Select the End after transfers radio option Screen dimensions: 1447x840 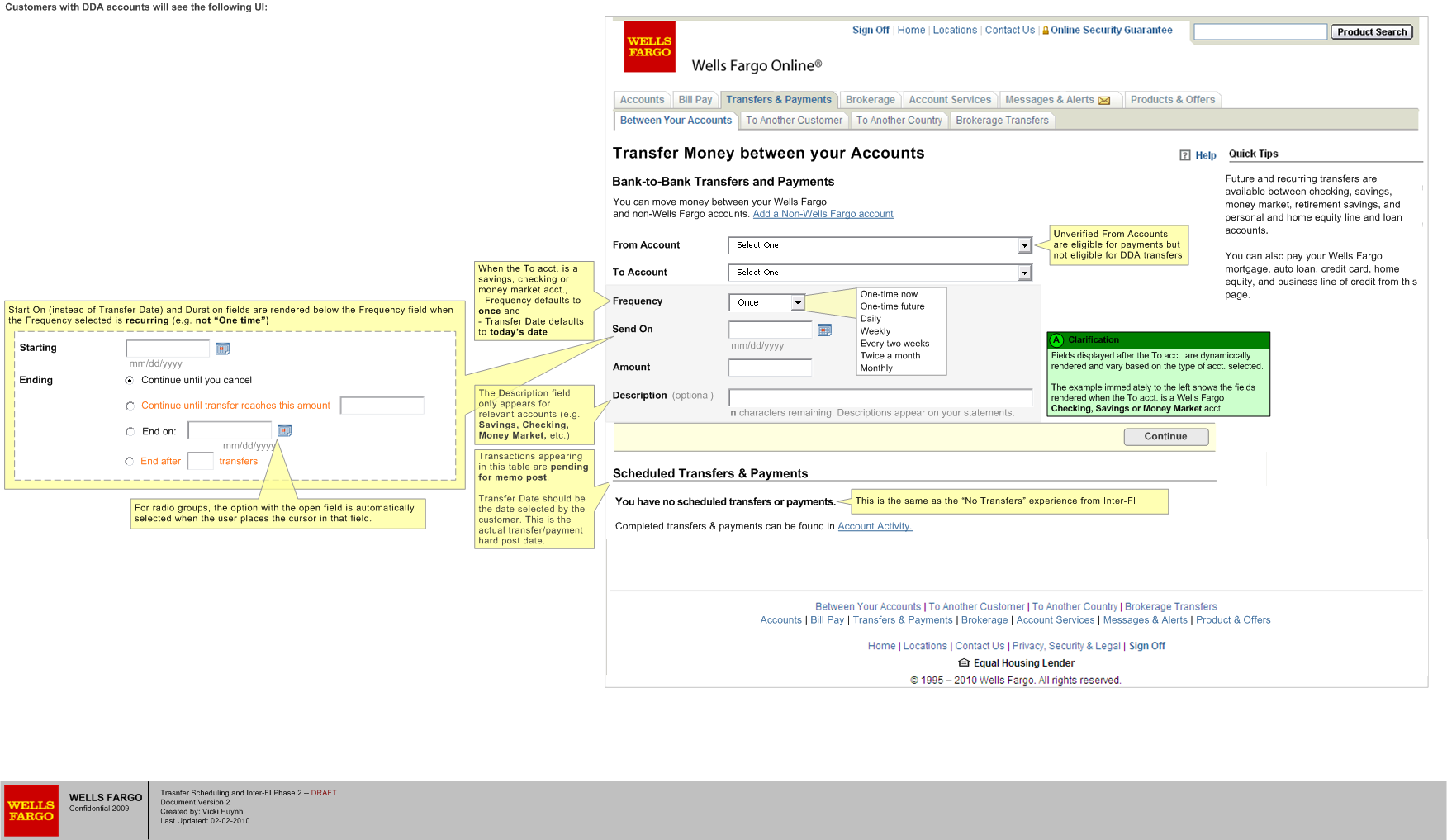130,462
